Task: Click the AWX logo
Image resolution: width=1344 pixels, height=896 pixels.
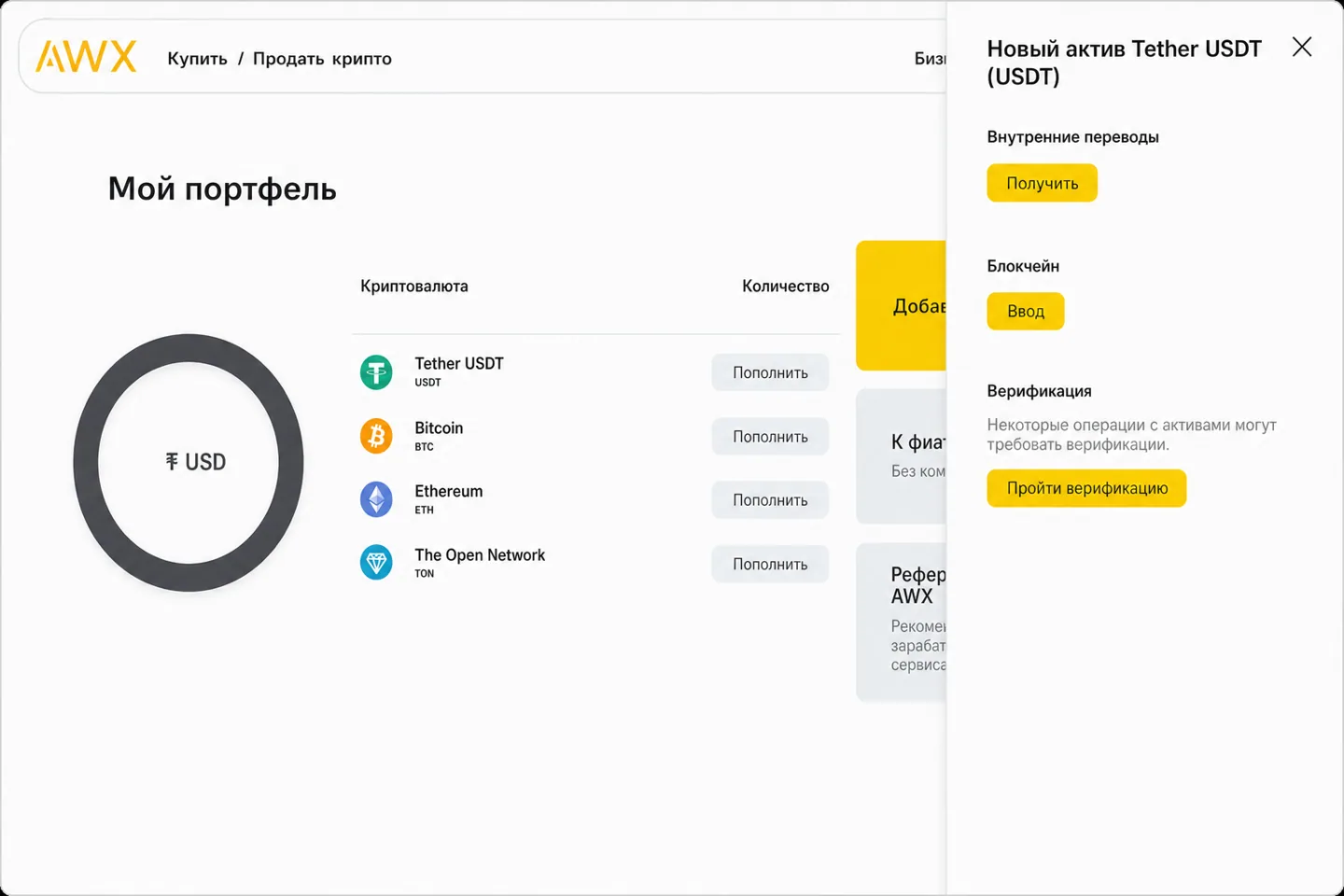Action: pyautogui.click(x=86, y=57)
